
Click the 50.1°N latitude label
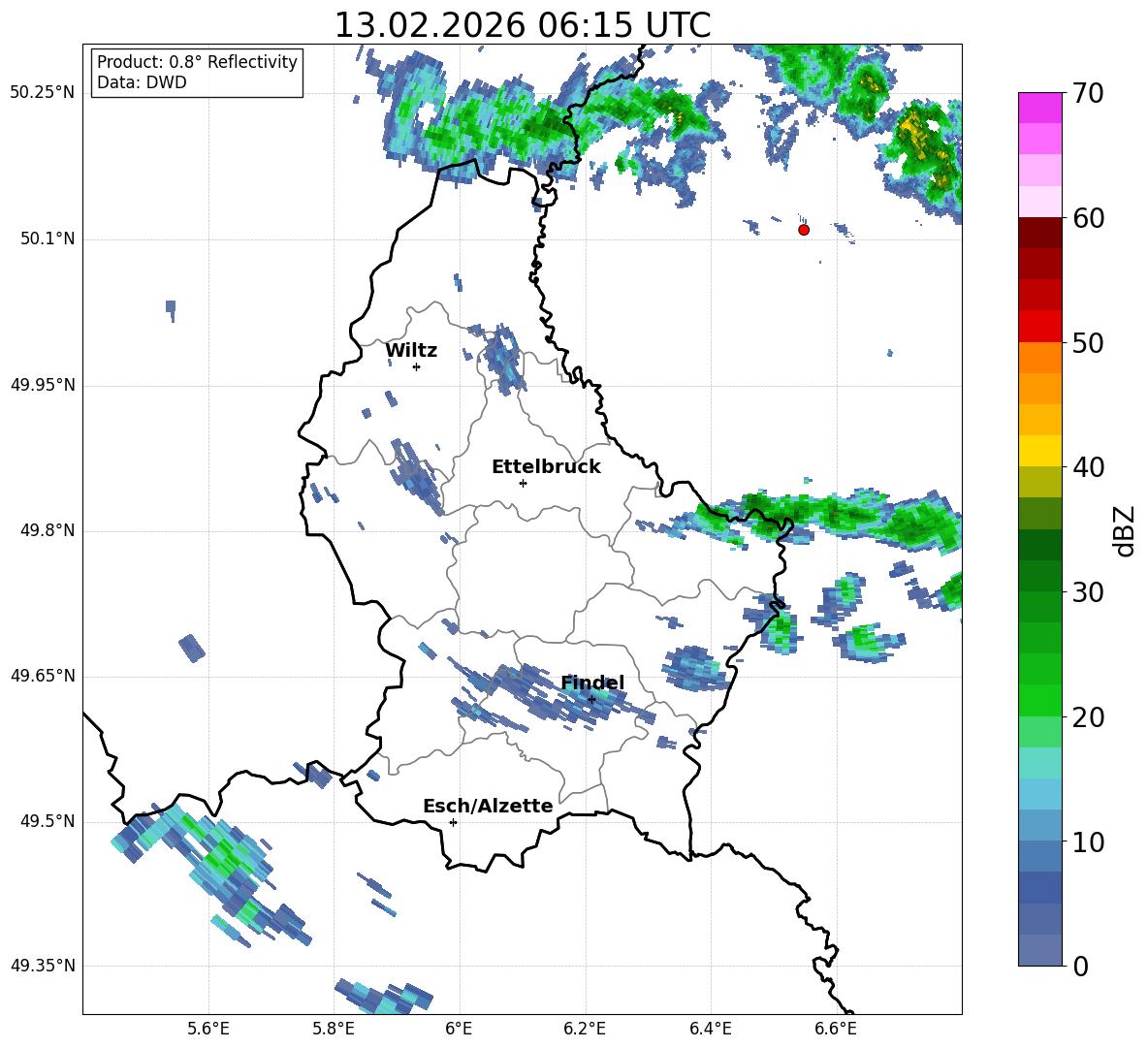point(48,239)
